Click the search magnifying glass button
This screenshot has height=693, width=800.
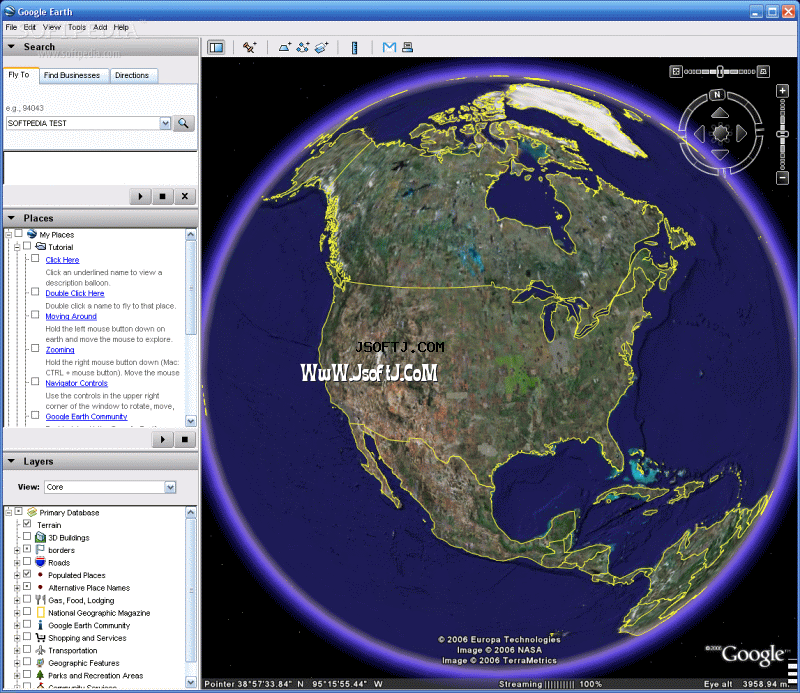point(183,123)
